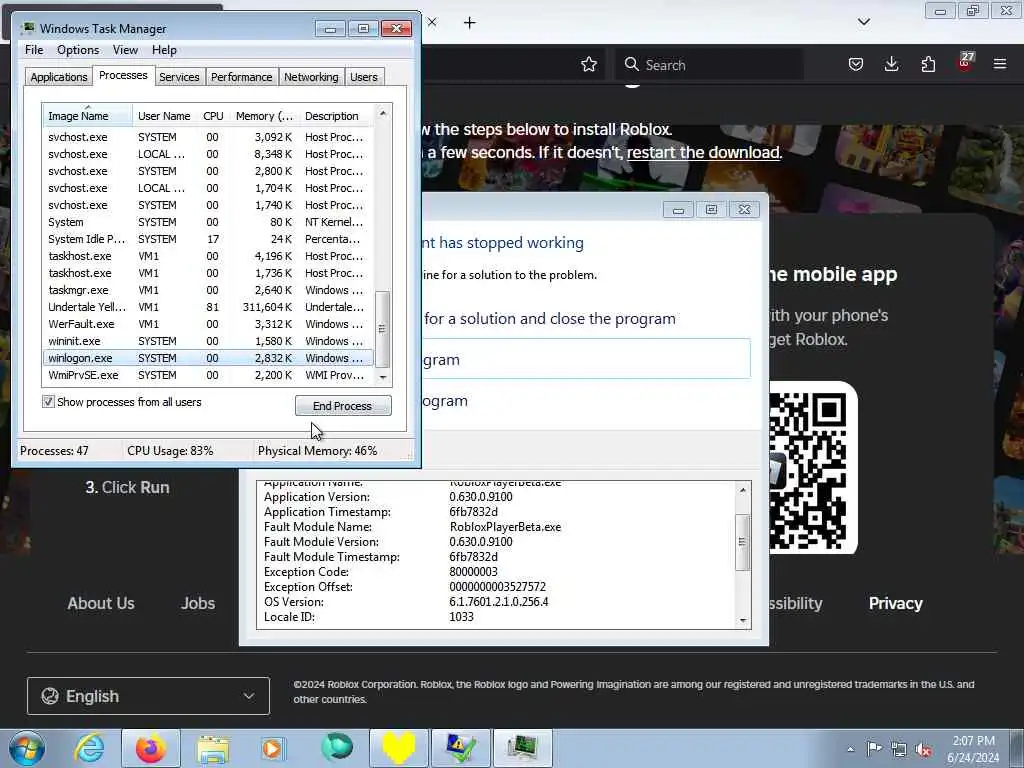
Task: Open the File menu in Task Manager
Action: click(x=34, y=50)
